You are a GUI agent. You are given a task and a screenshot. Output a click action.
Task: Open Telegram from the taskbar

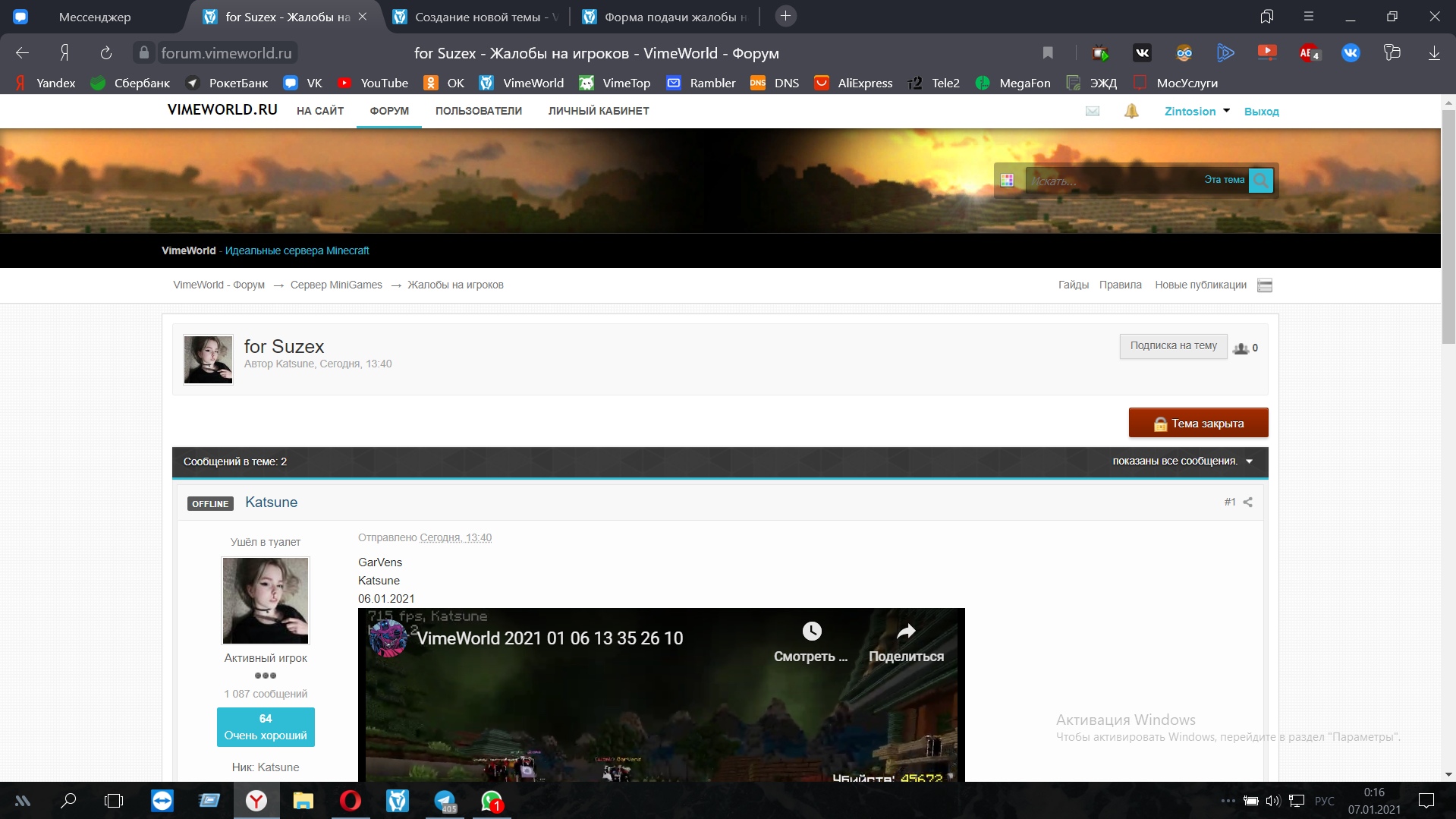(x=445, y=801)
